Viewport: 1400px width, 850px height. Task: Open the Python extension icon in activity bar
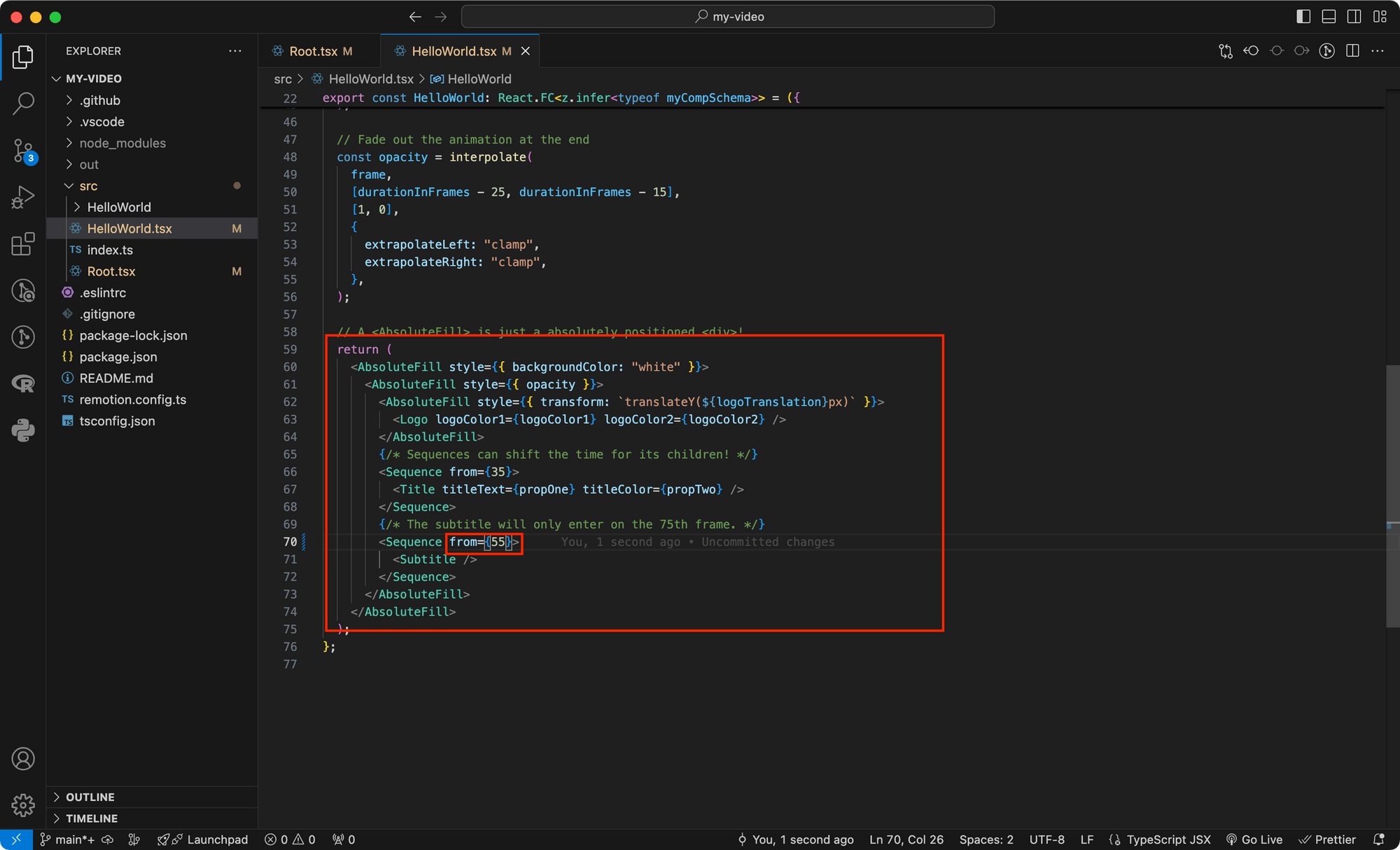pyautogui.click(x=23, y=430)
